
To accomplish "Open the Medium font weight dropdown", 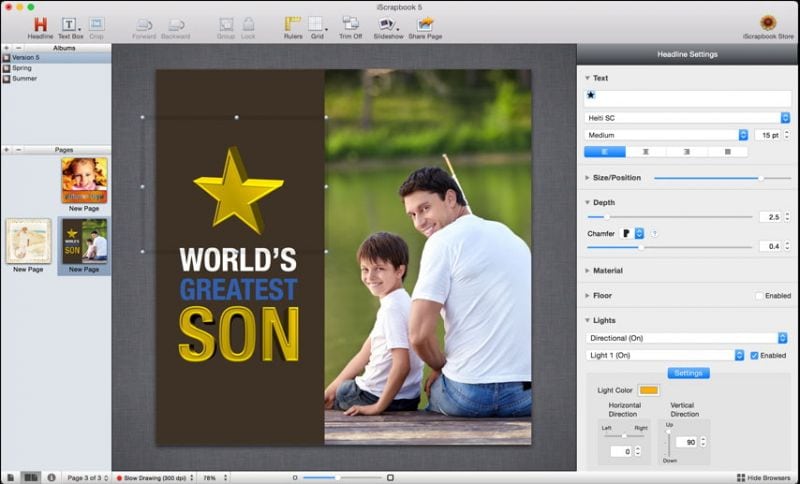I will point(666,135).
